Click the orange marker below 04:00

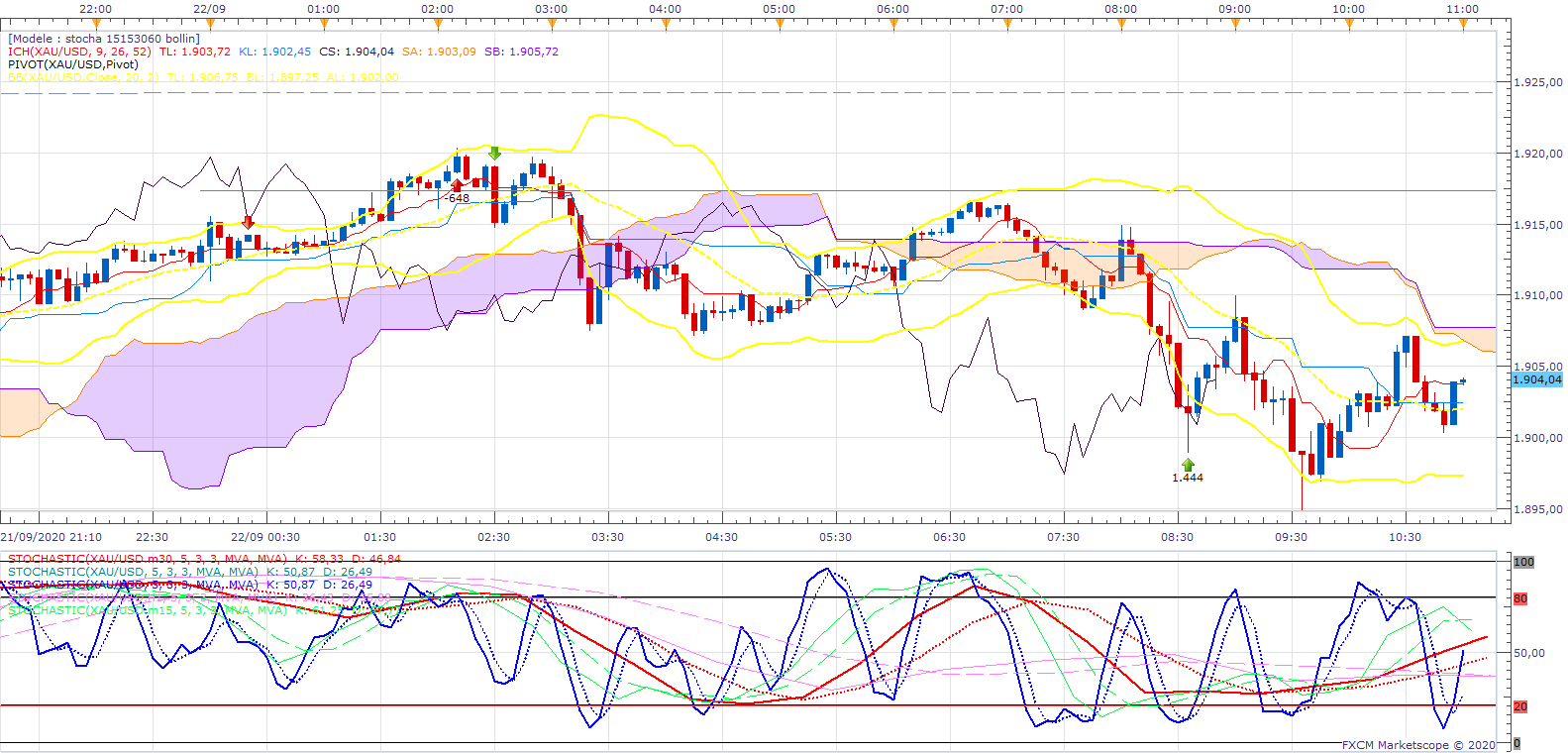pos(666,22)
